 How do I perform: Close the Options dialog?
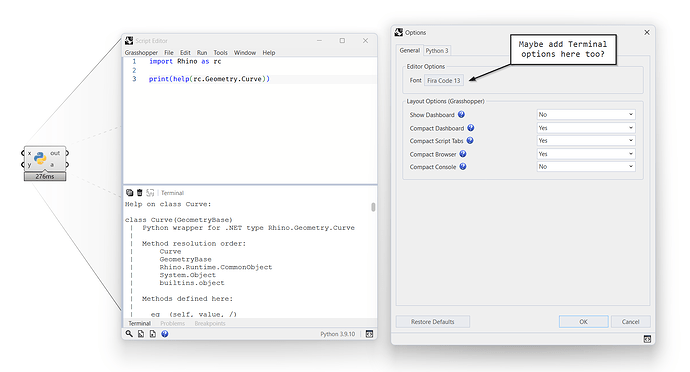(x=647, y=32)
